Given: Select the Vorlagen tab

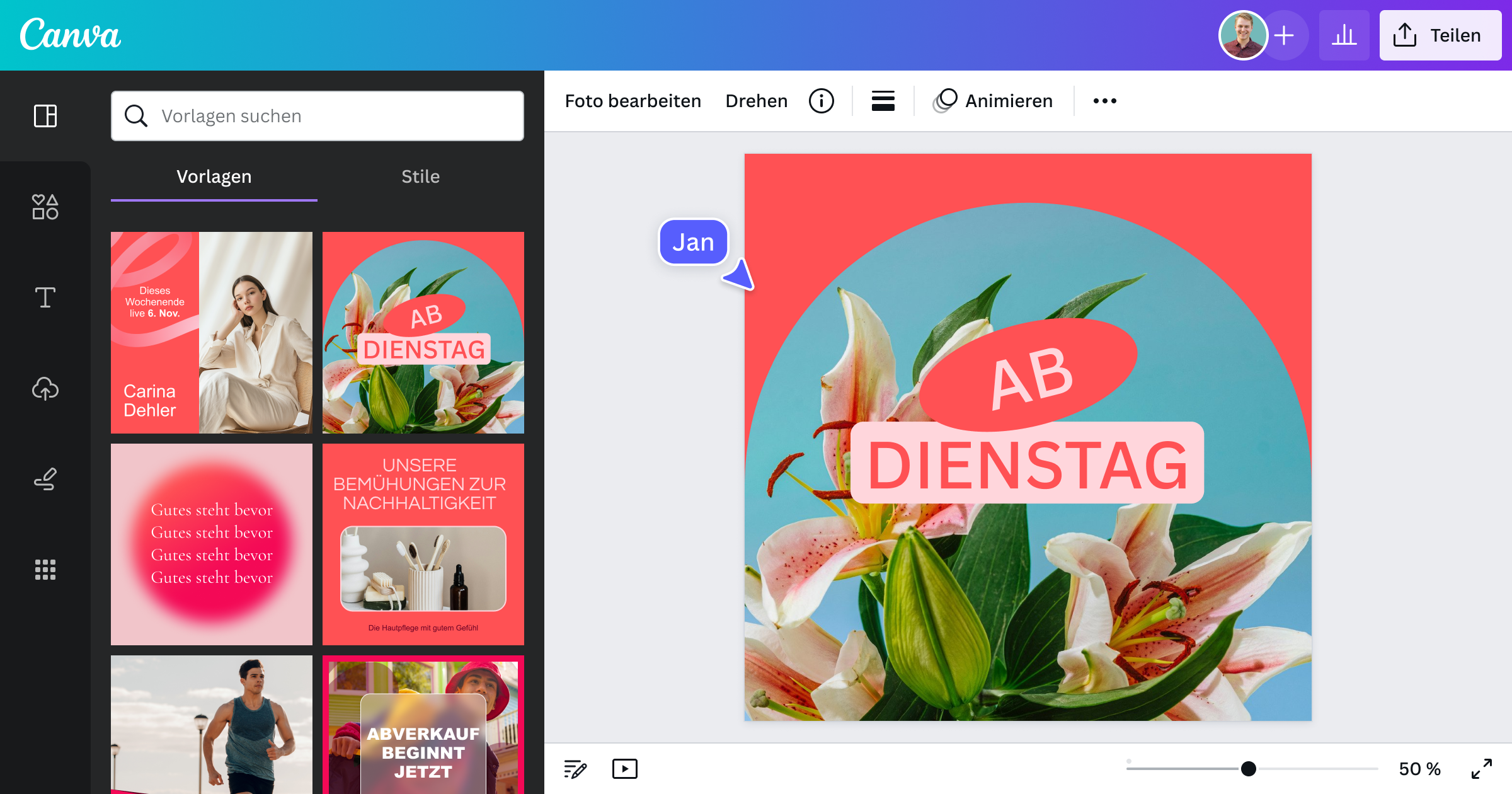Looking at the screenshot, I should click(214, 176).
